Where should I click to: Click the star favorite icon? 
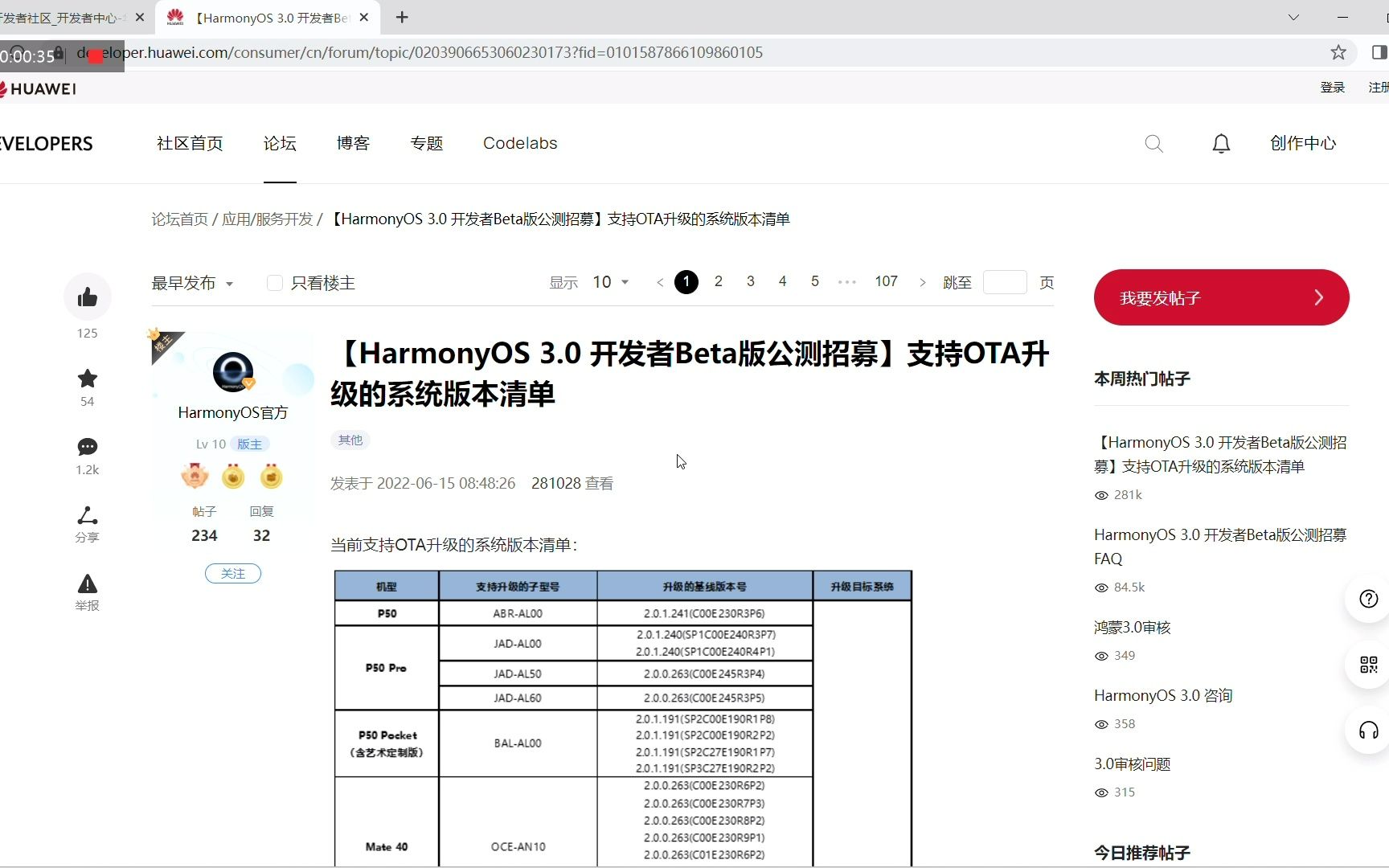point(88,378)
